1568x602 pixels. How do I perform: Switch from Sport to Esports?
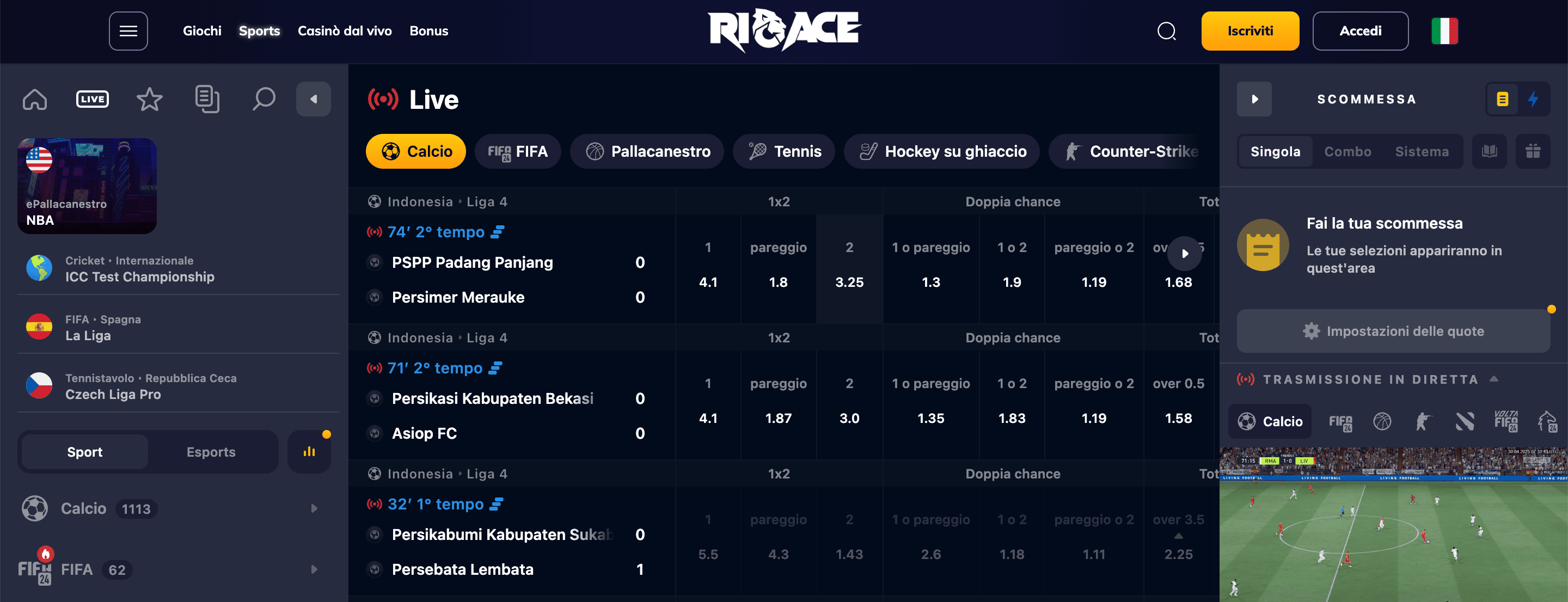click(x=211, y=452)
